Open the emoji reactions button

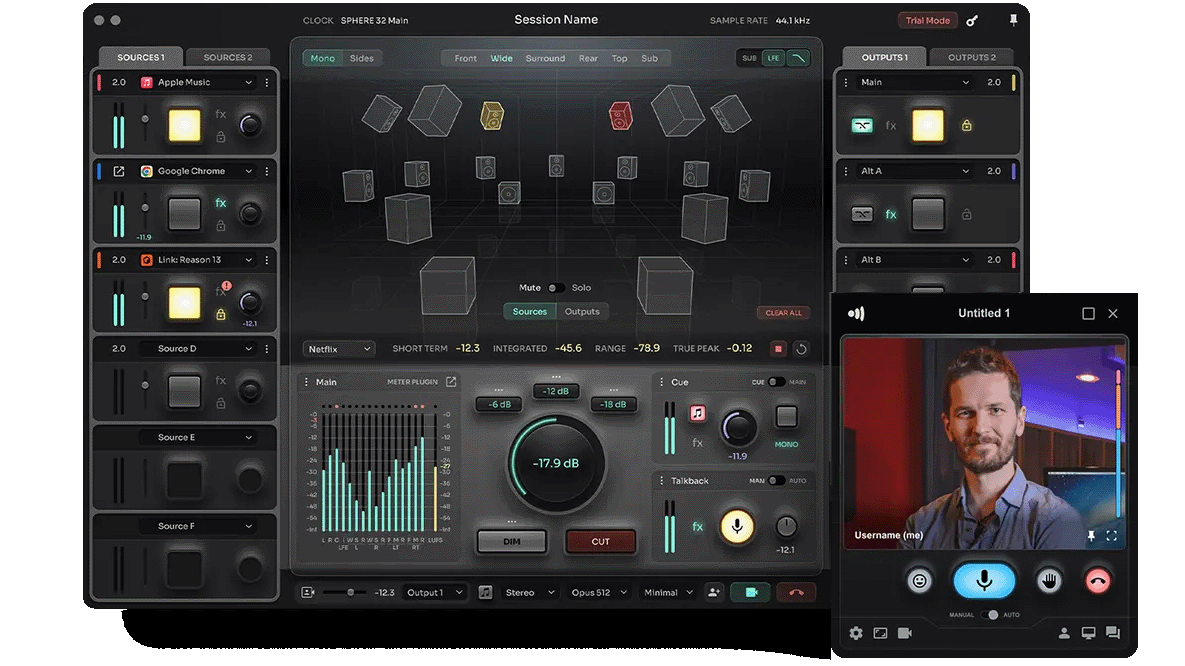click(921, 580)
